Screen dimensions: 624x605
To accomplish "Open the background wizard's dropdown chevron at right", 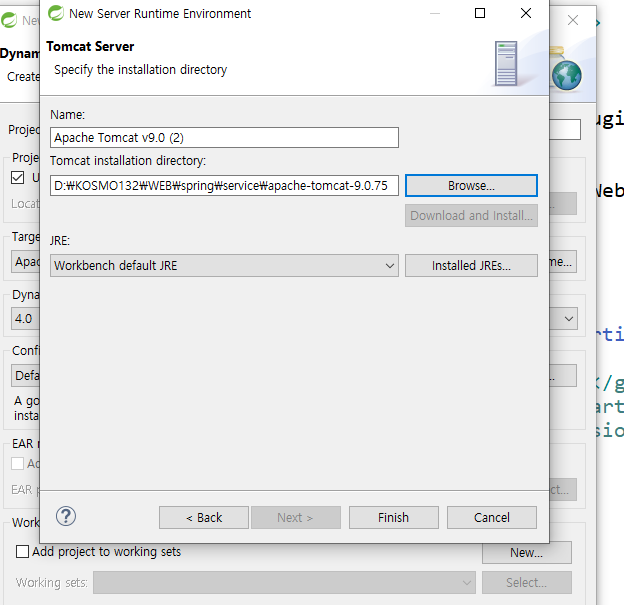I will click(x=569, y=319).
